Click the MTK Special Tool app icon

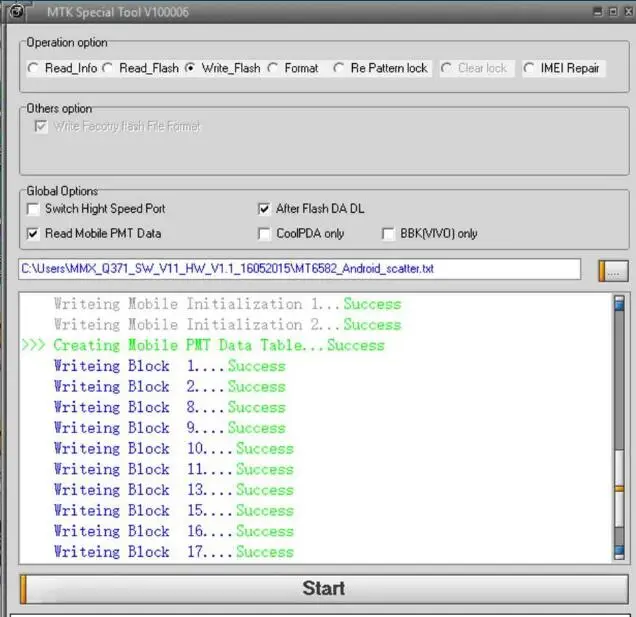point(17,11)
